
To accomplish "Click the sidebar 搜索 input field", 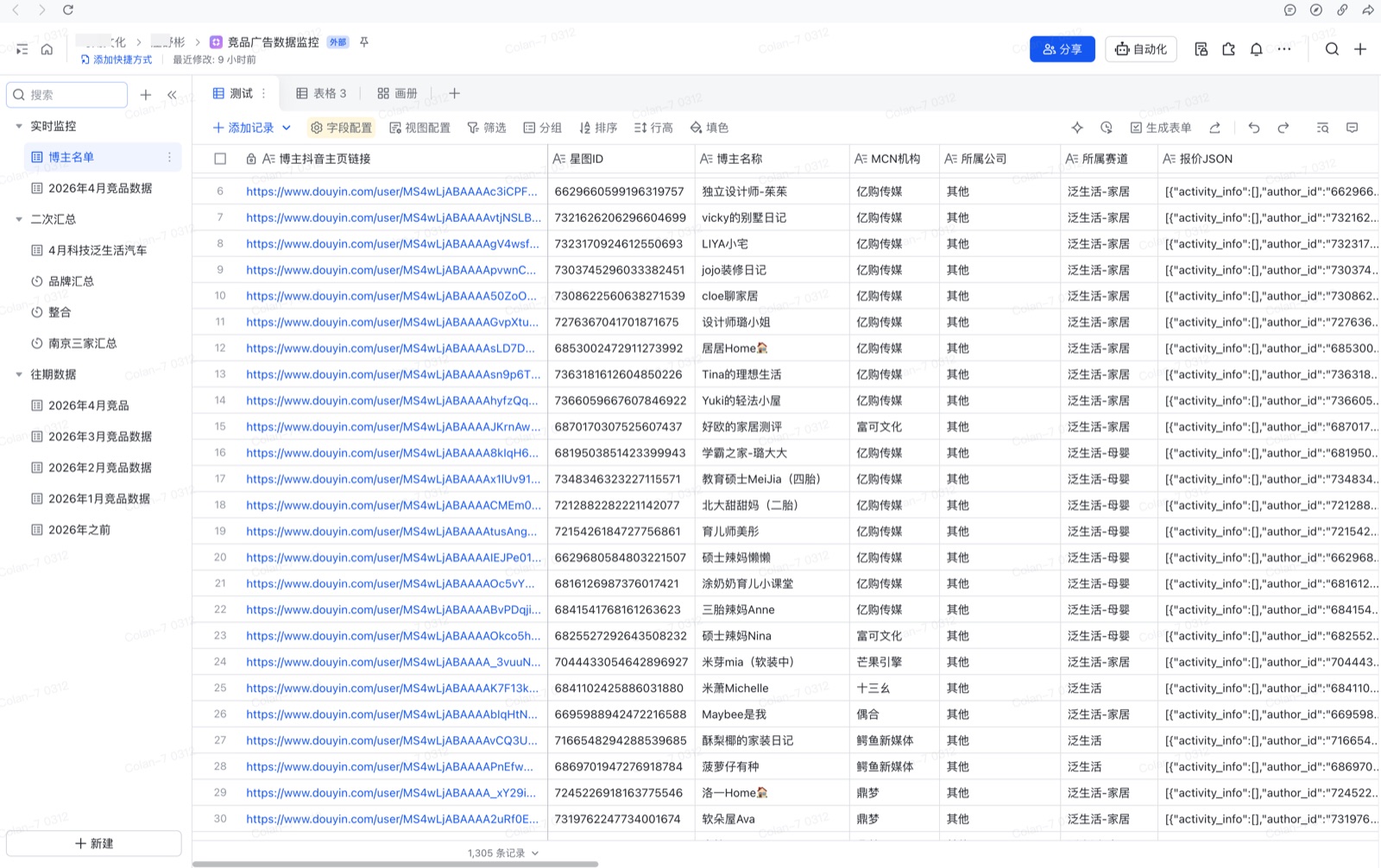I will point(67,95).
